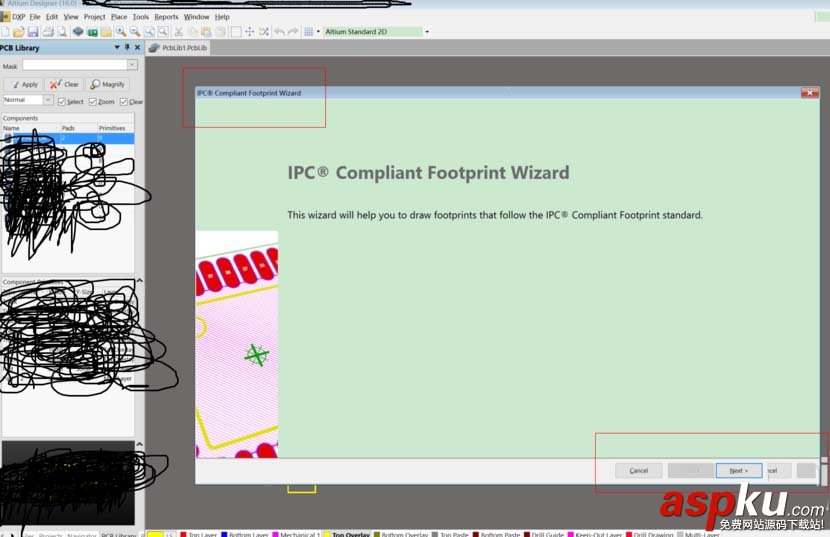Viewport: 830px width, 537px height.
Task: Pin the PCB Library panel
Action: (x=127, y=48)
